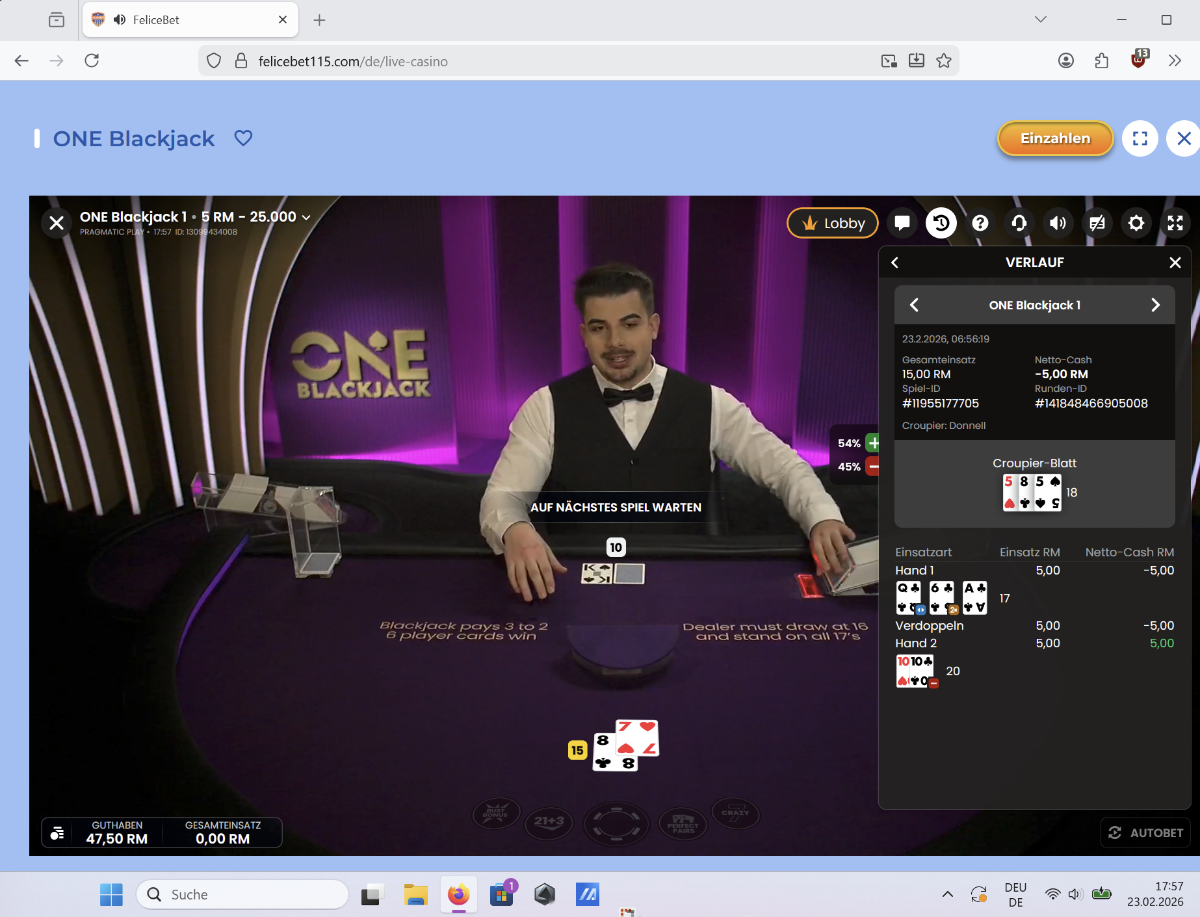This screenshot has height=917, width=1200.
Task: Return to the Lobby
Action: (833, 223)
